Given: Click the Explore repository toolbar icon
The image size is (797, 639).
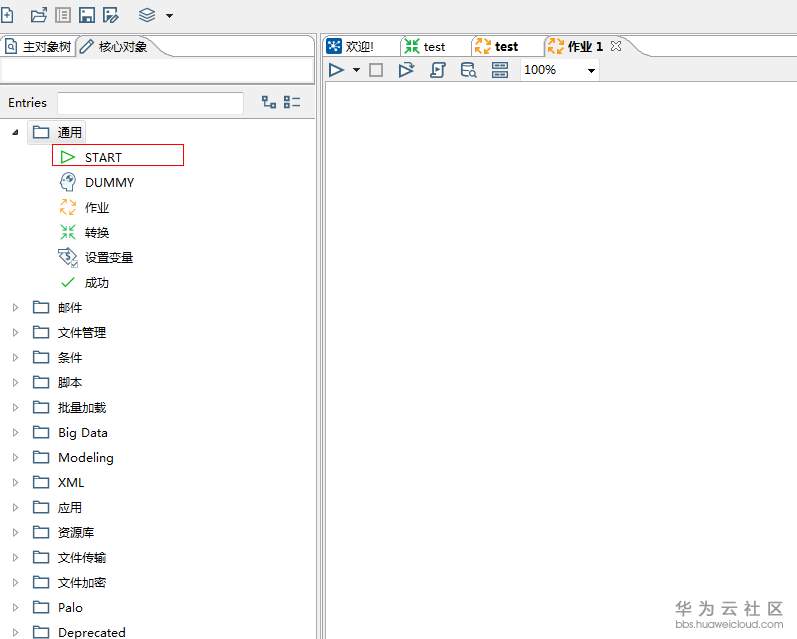Looking at the screenshot, I should (63, 15).
